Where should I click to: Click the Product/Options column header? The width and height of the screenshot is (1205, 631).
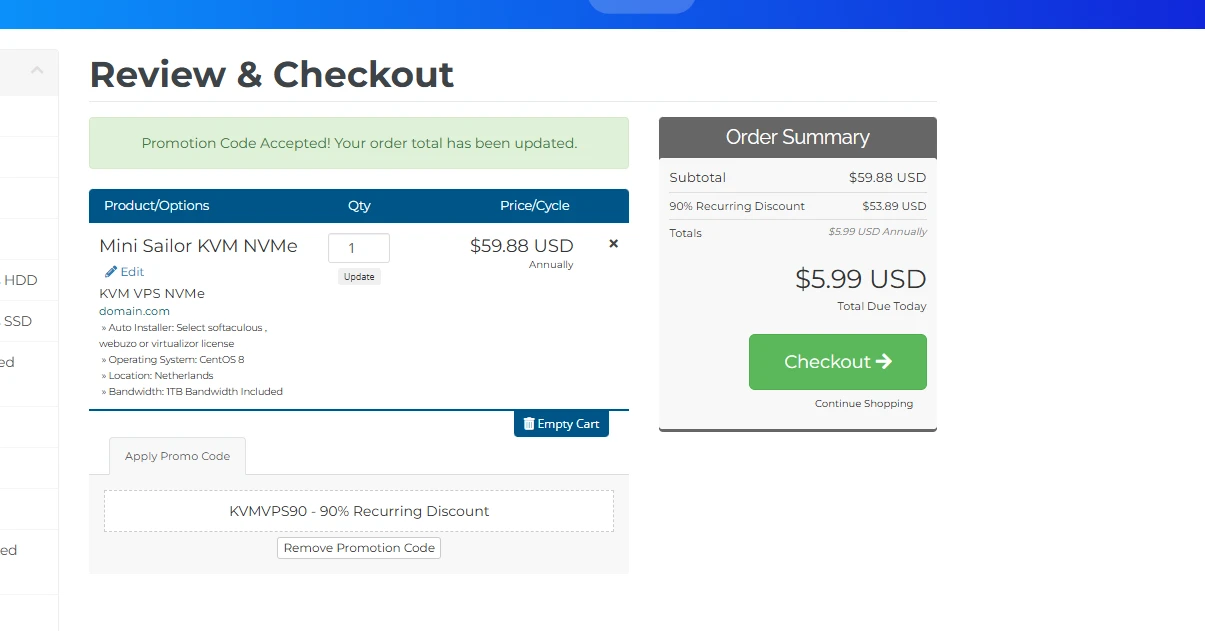pyautogui.click(x=157, y=206)
